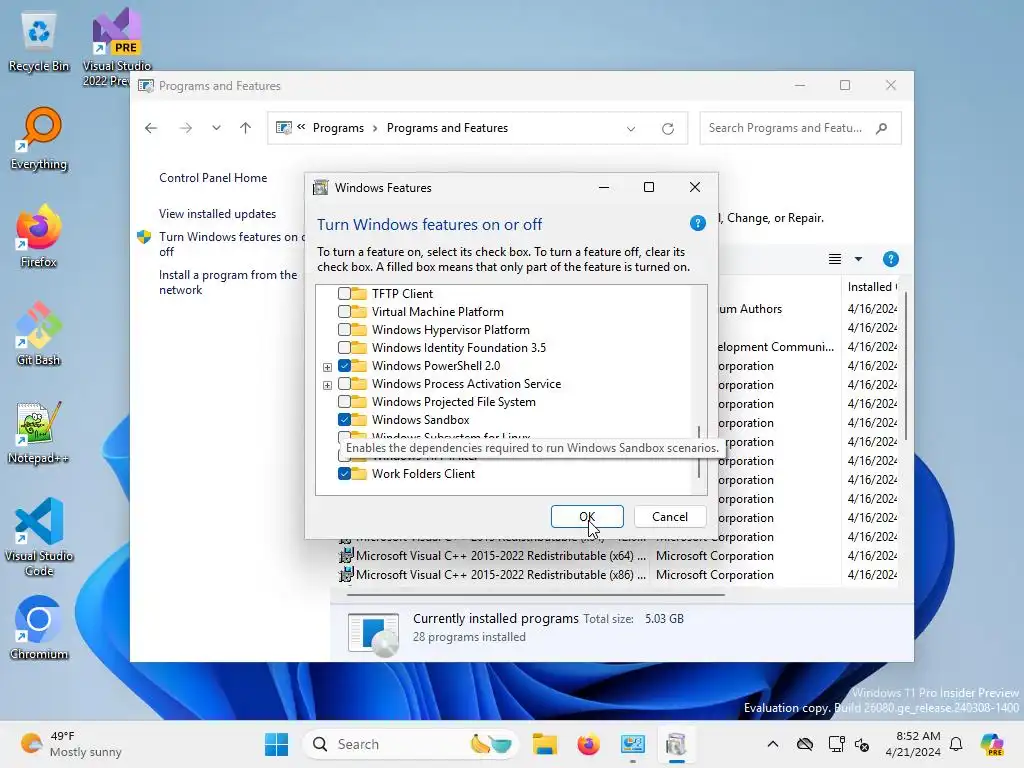
Task: Click the taskbar Search box
Action: 409,744
